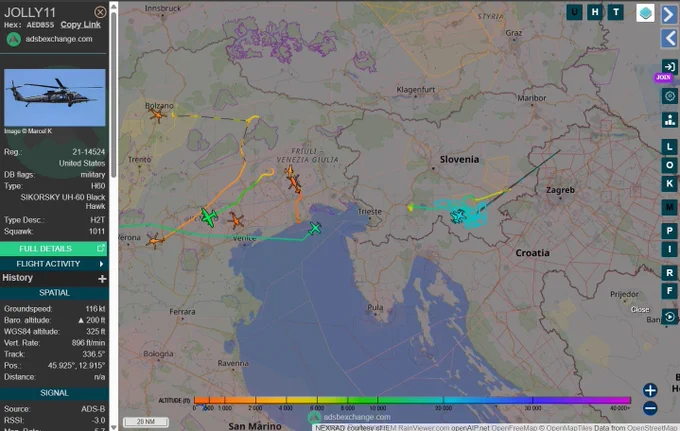The width and height of the screenshot is (680, 431).
Task: Click the Zagreb city label on map
Action: tap(560, 190)
